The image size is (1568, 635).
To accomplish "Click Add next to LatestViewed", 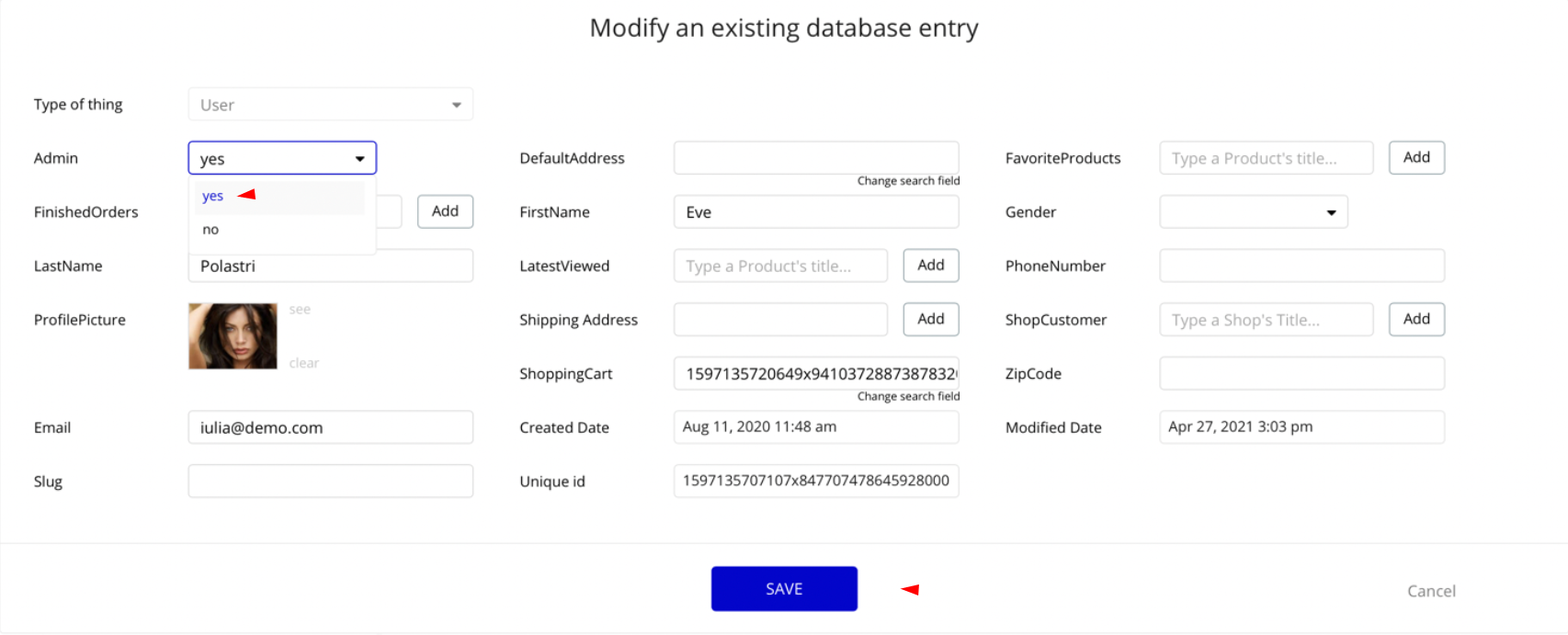I will tap(931, 266).
